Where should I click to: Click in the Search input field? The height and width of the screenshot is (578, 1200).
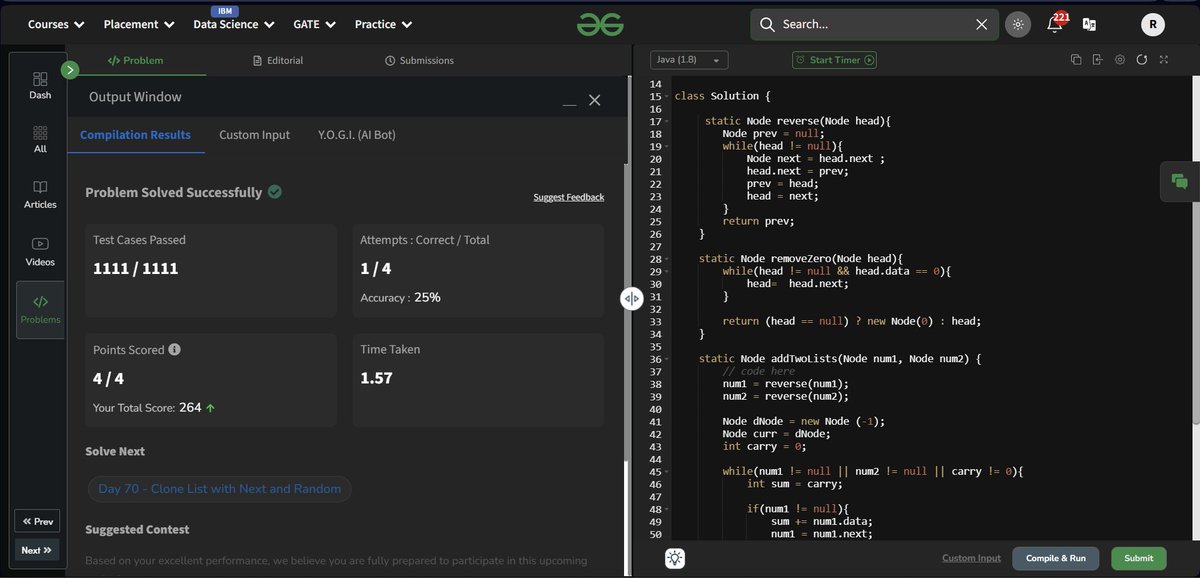(x=875, y=25)
